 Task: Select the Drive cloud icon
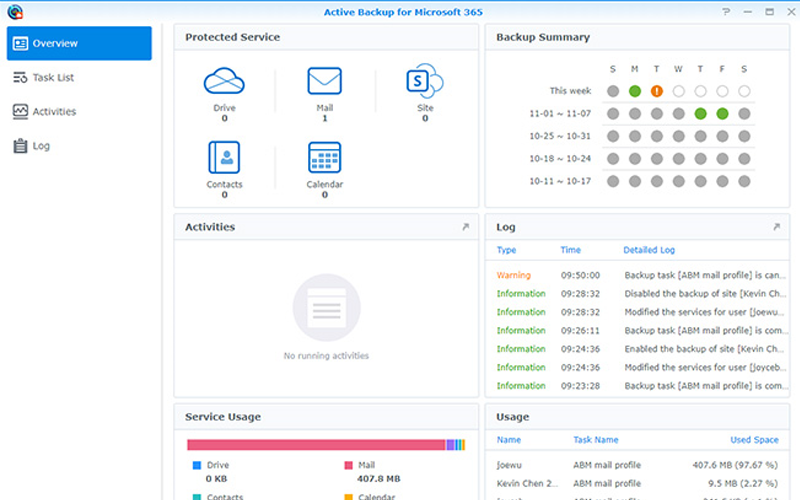click(x=224, y=81)
